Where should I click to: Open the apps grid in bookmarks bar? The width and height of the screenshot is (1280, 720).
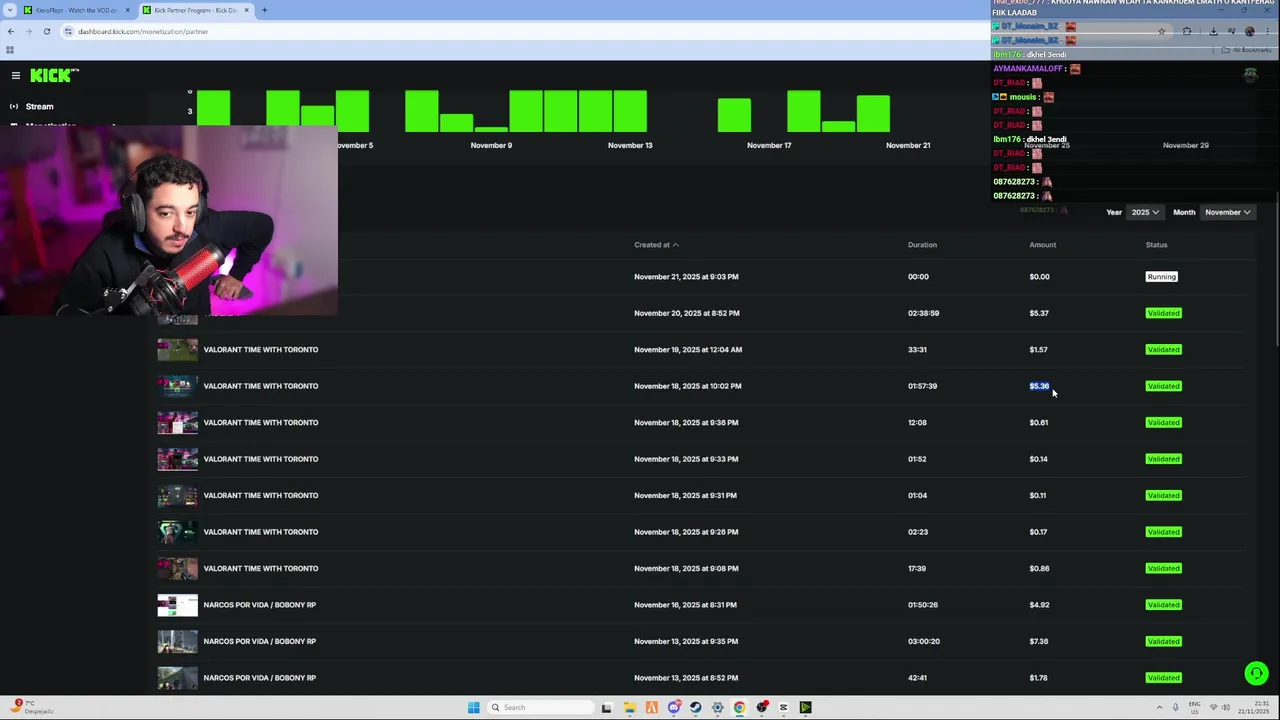[x=10, y=50]
